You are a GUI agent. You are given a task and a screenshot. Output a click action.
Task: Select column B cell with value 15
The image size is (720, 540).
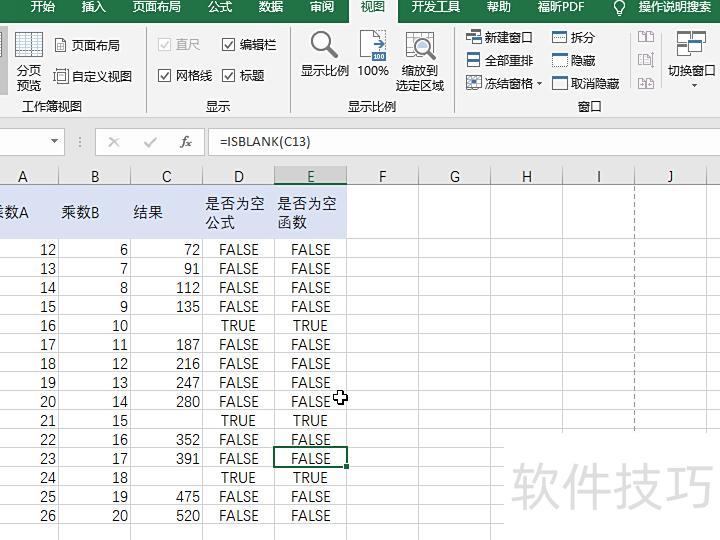[x=95, y=420]
